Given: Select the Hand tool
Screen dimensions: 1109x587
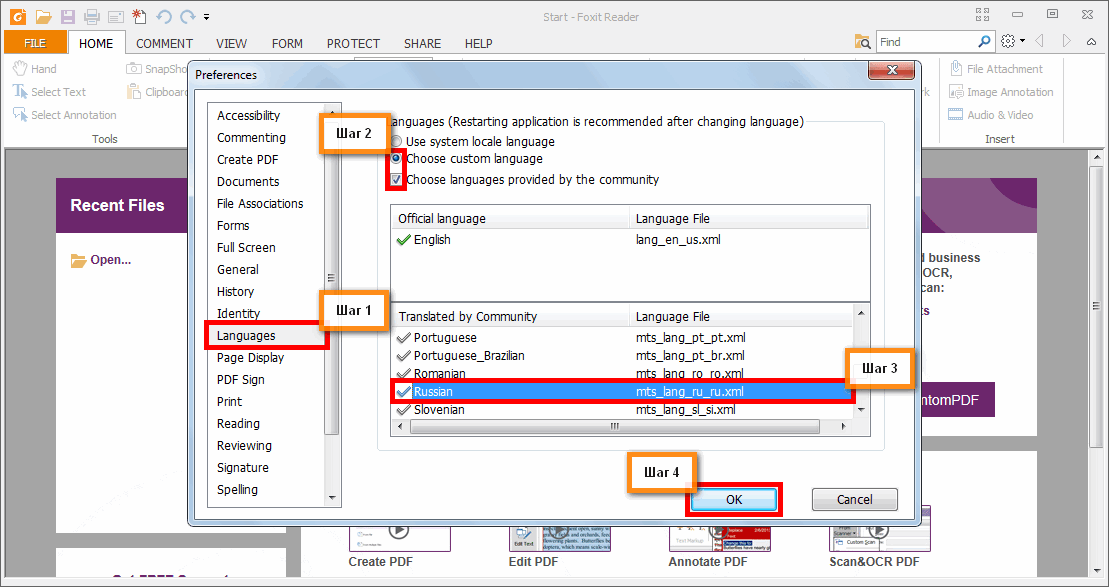Looking at the screenshot, I should 35,69.
